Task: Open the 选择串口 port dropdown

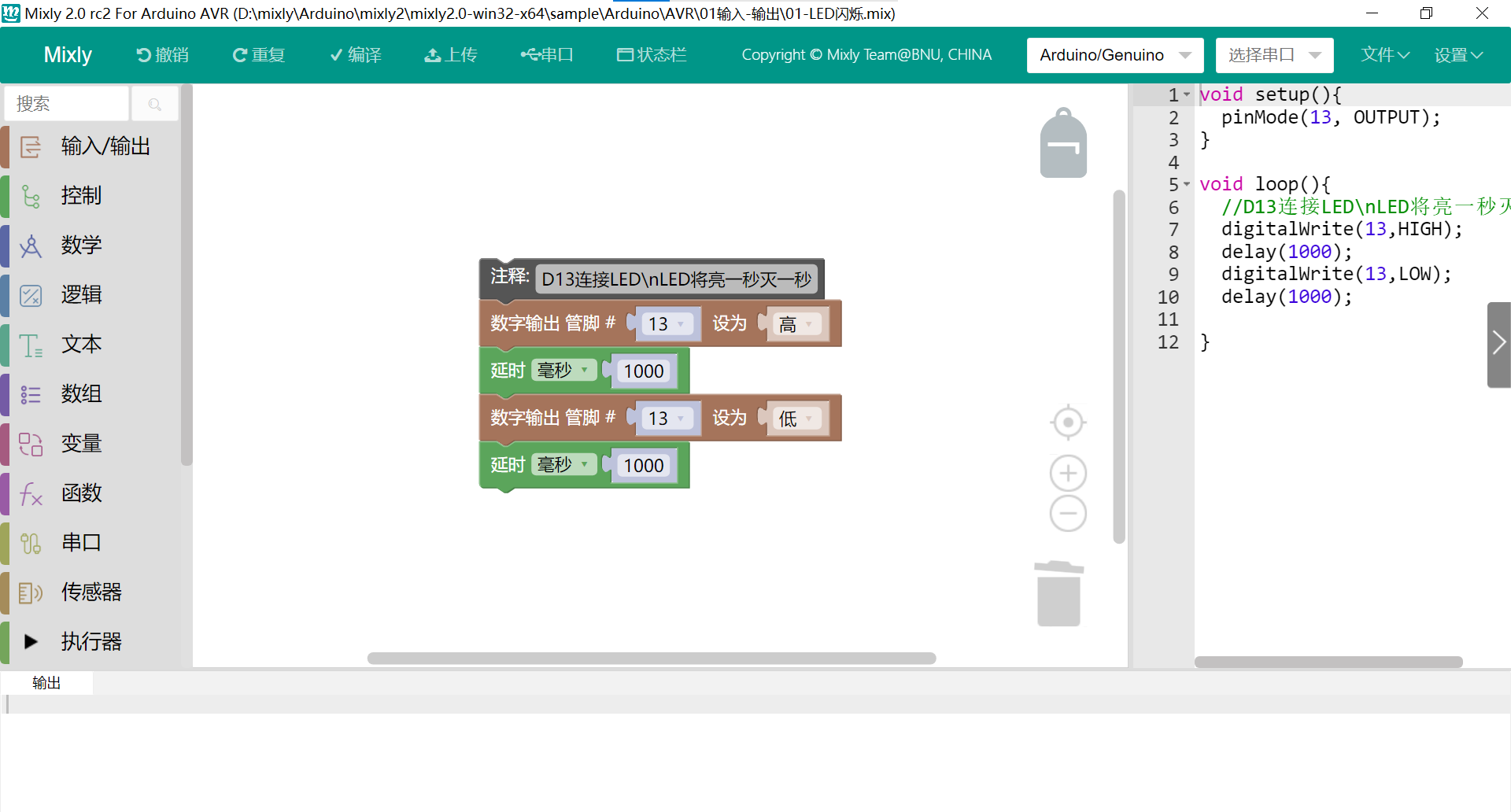Action: [1273, 55]
